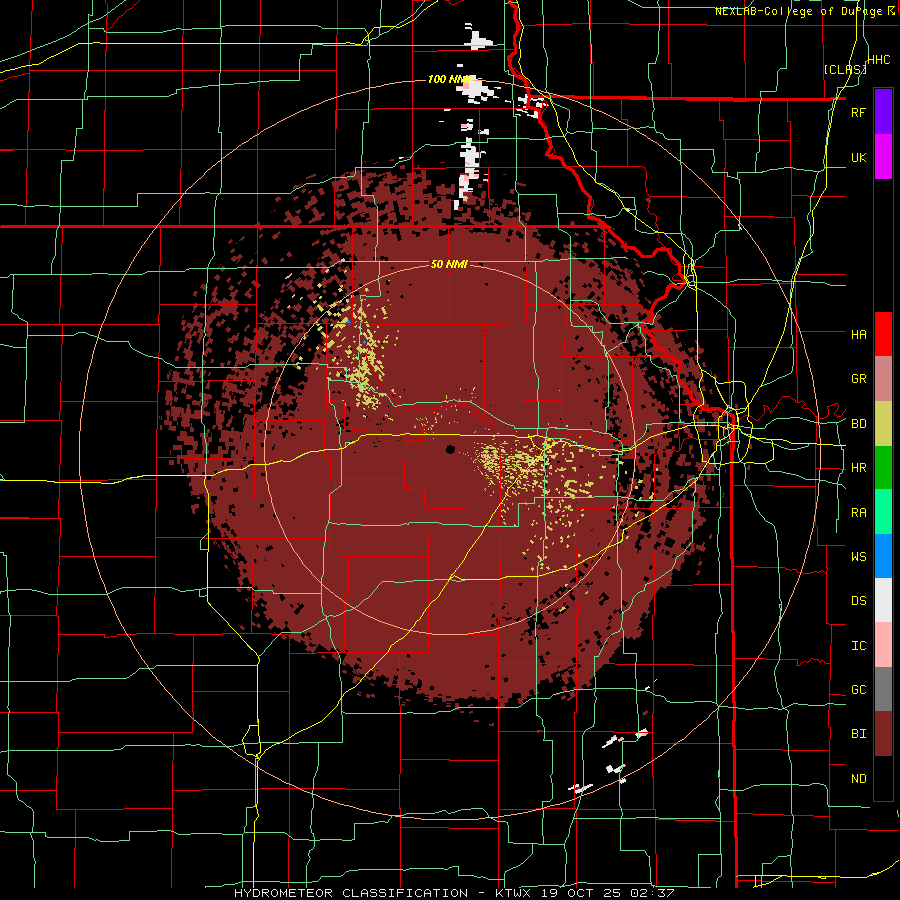The width and height of the screenshot is (900, 900).
Task: Click the dark green HR legend swatch
Action: point(883,467)
